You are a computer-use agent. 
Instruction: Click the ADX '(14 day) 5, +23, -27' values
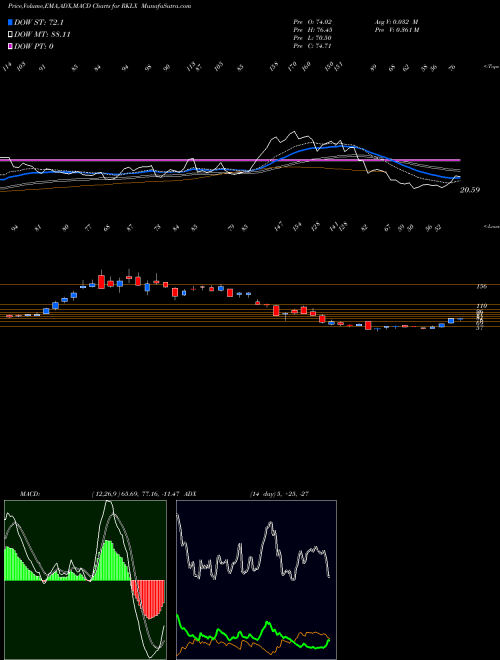tap(279, 494)
